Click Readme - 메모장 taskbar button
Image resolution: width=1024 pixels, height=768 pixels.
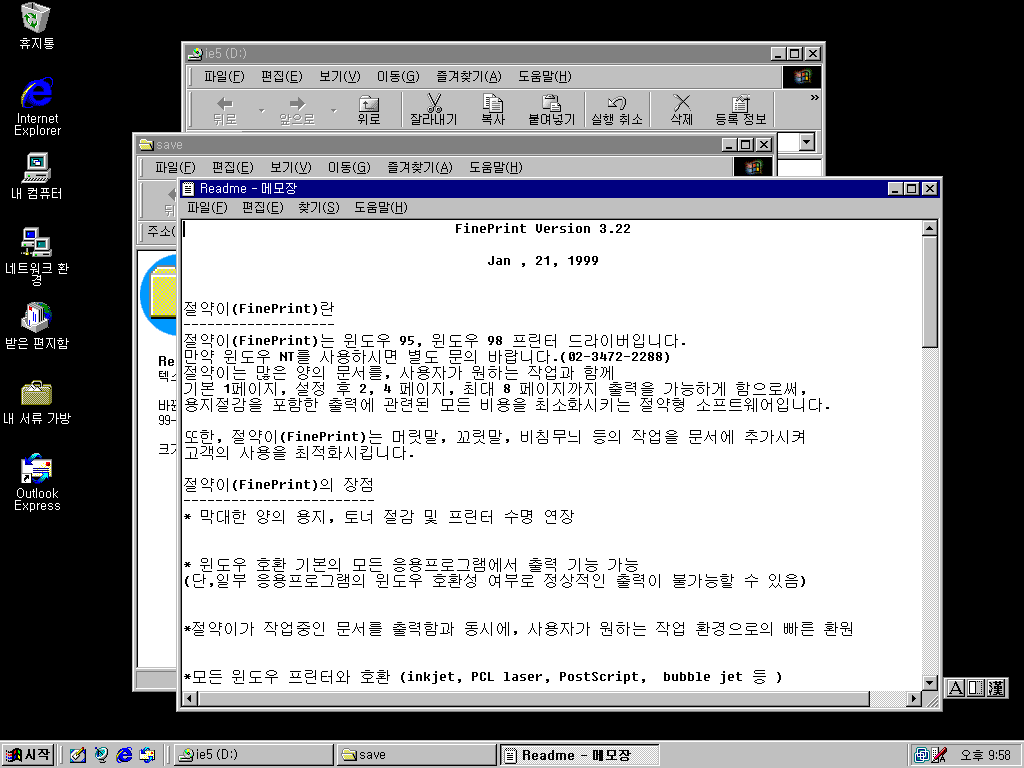[x=580, y=755]
